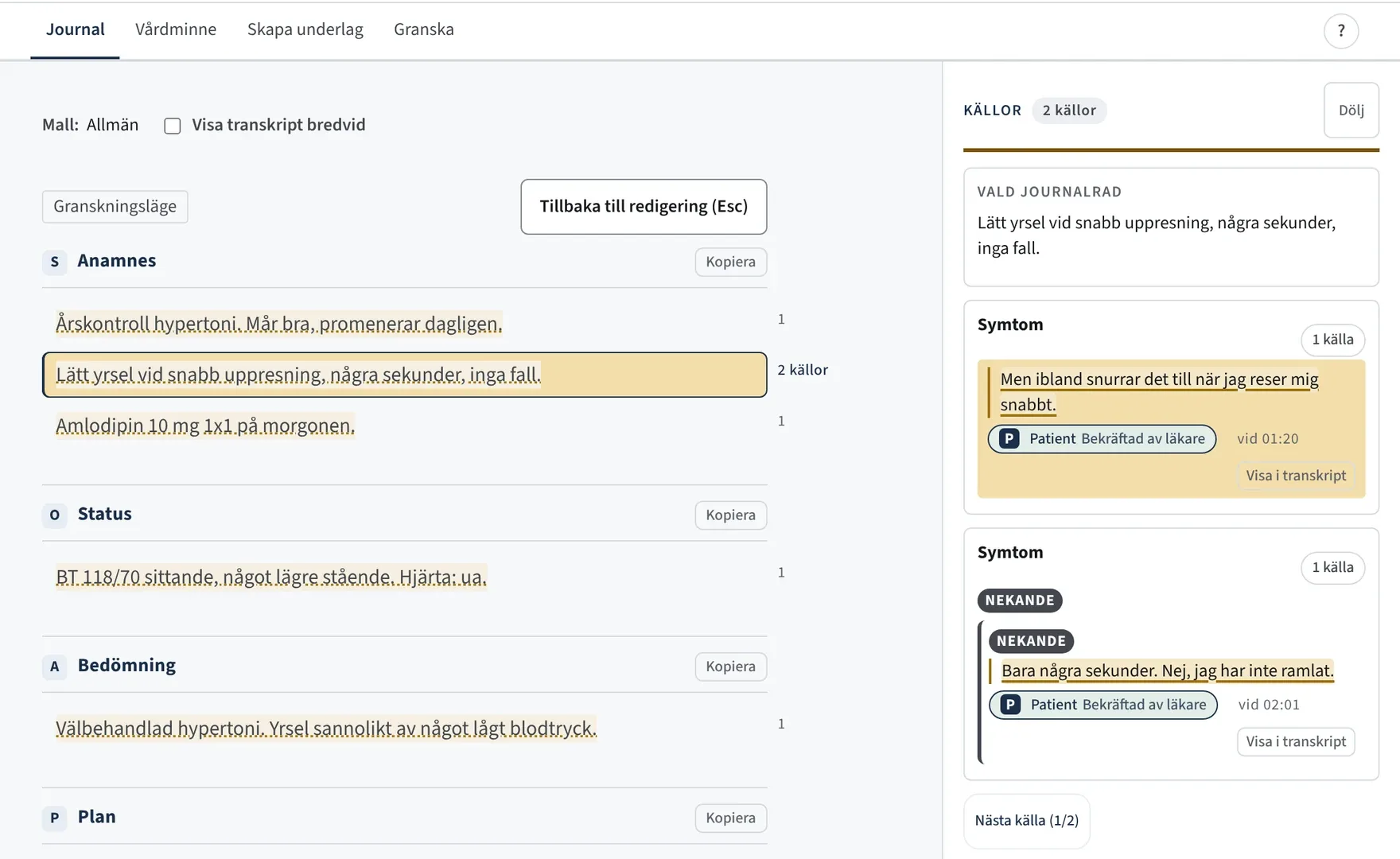This screenshot has height=859, width=1400.
Task: Click the quote Bara några sekunder
Action: pyautogui.click(x=1167, y=670)
